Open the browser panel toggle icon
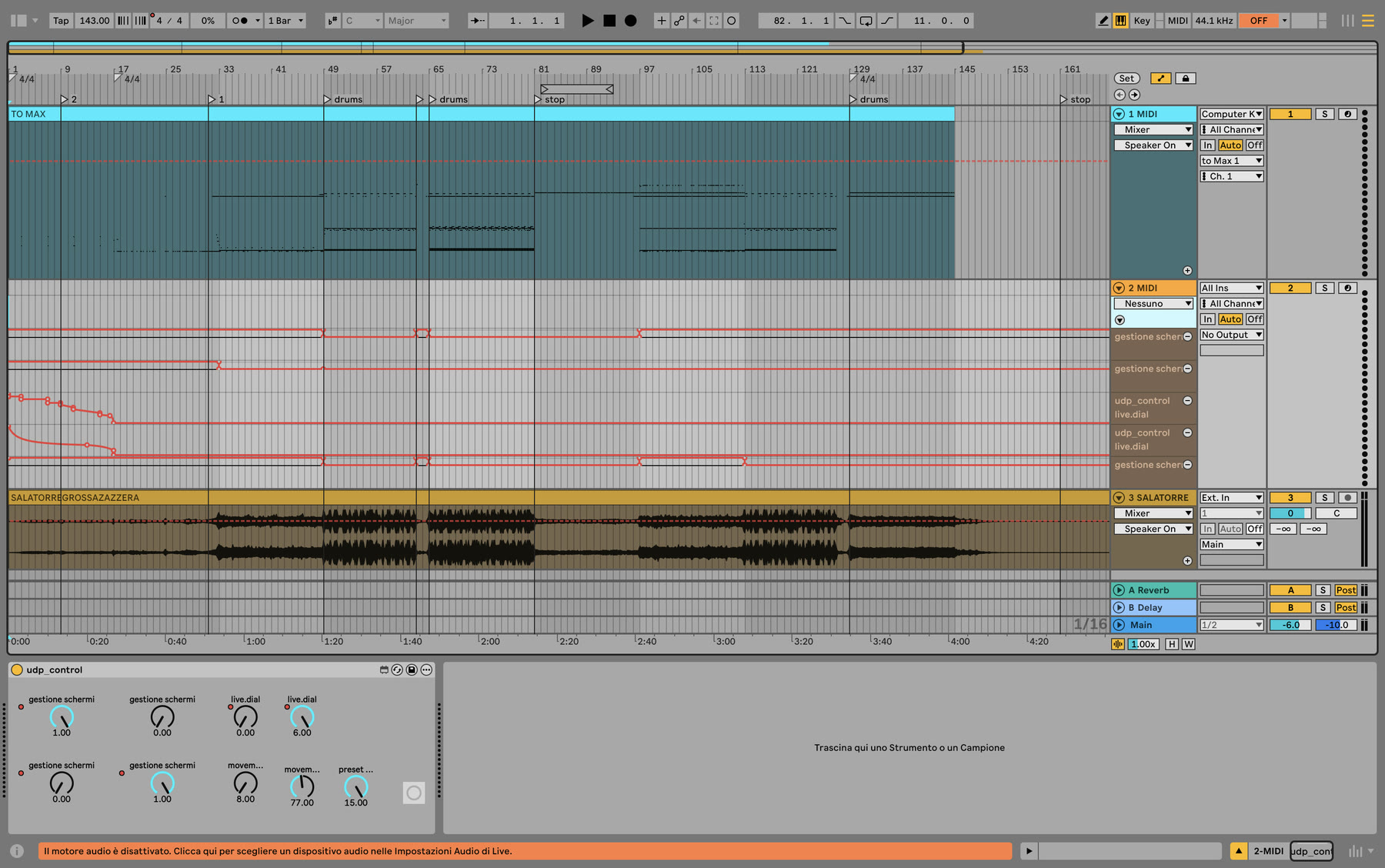This screenshot has height=868, width=1385. tap(18, 21)
